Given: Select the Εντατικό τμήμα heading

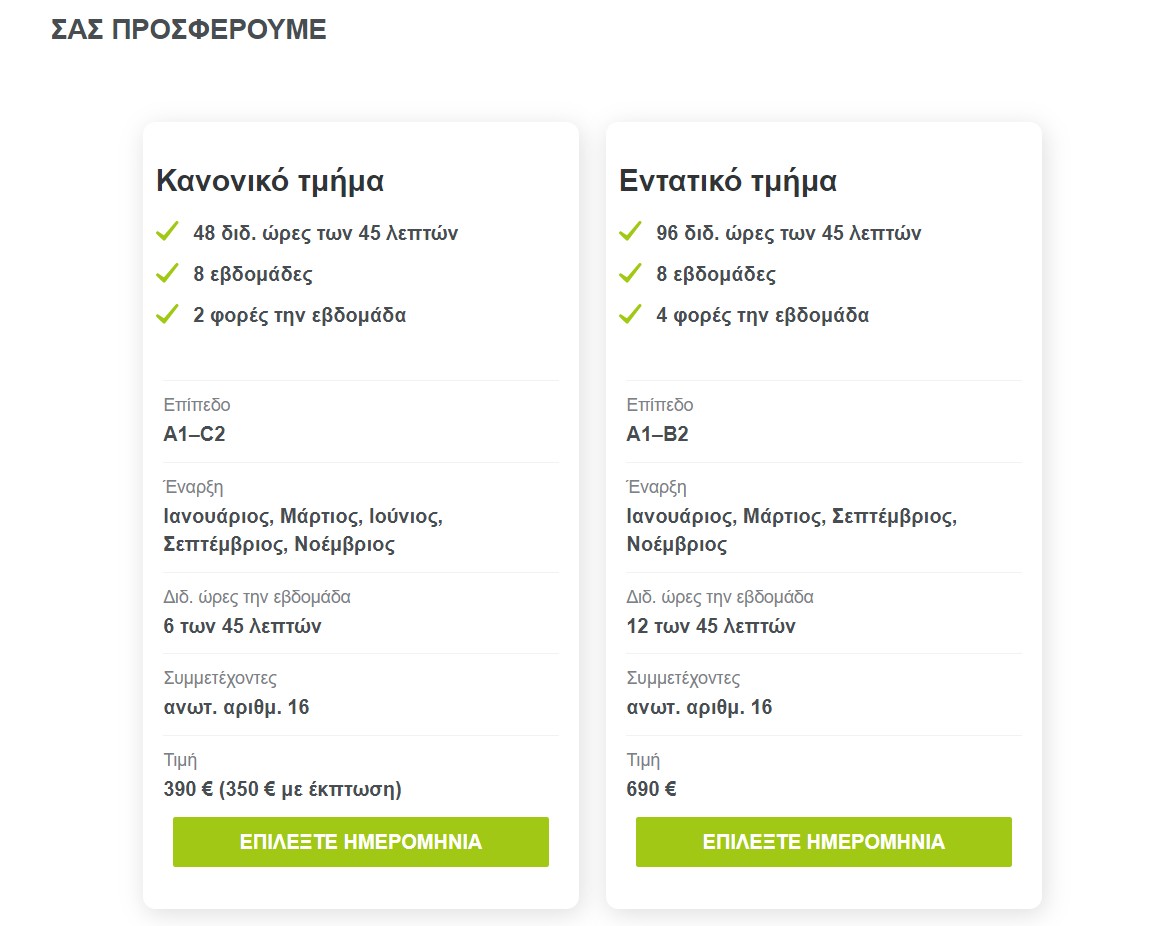Looking at the screenshot, I should [728, 181].
